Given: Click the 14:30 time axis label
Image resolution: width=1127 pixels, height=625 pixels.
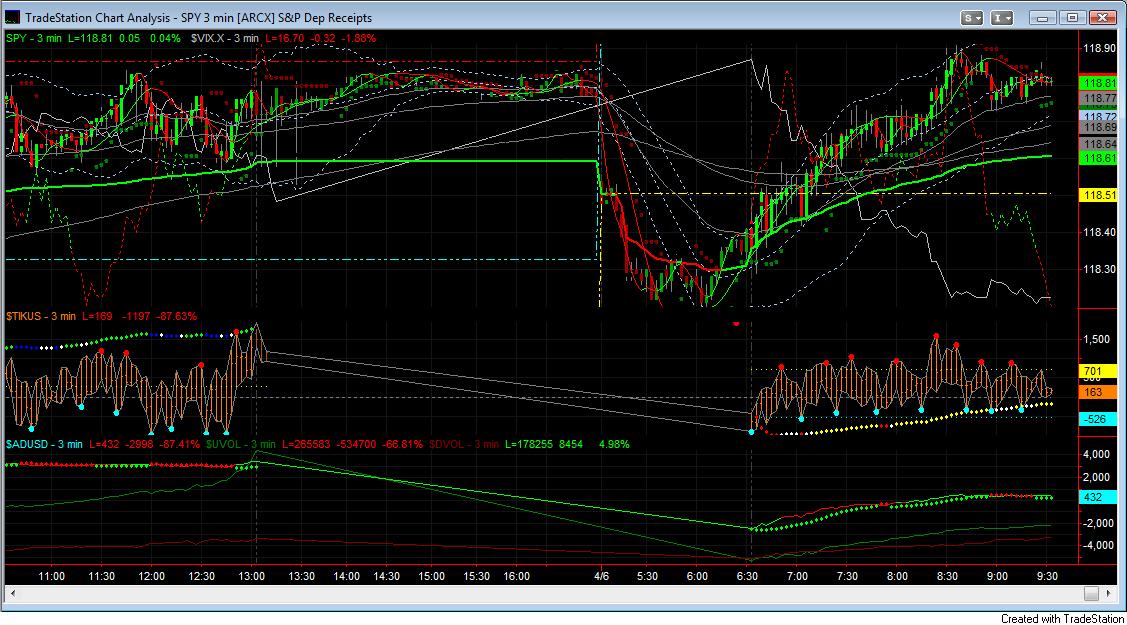Looking at the screenshot, I should pyautogui.click(x=387, y=576).
